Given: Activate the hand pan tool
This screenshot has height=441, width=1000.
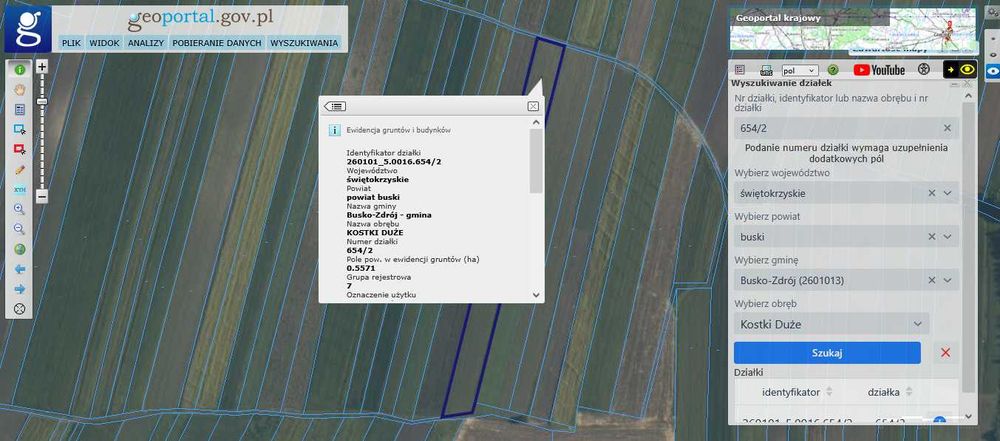Looking at the screenshot, I should (20, 89).
